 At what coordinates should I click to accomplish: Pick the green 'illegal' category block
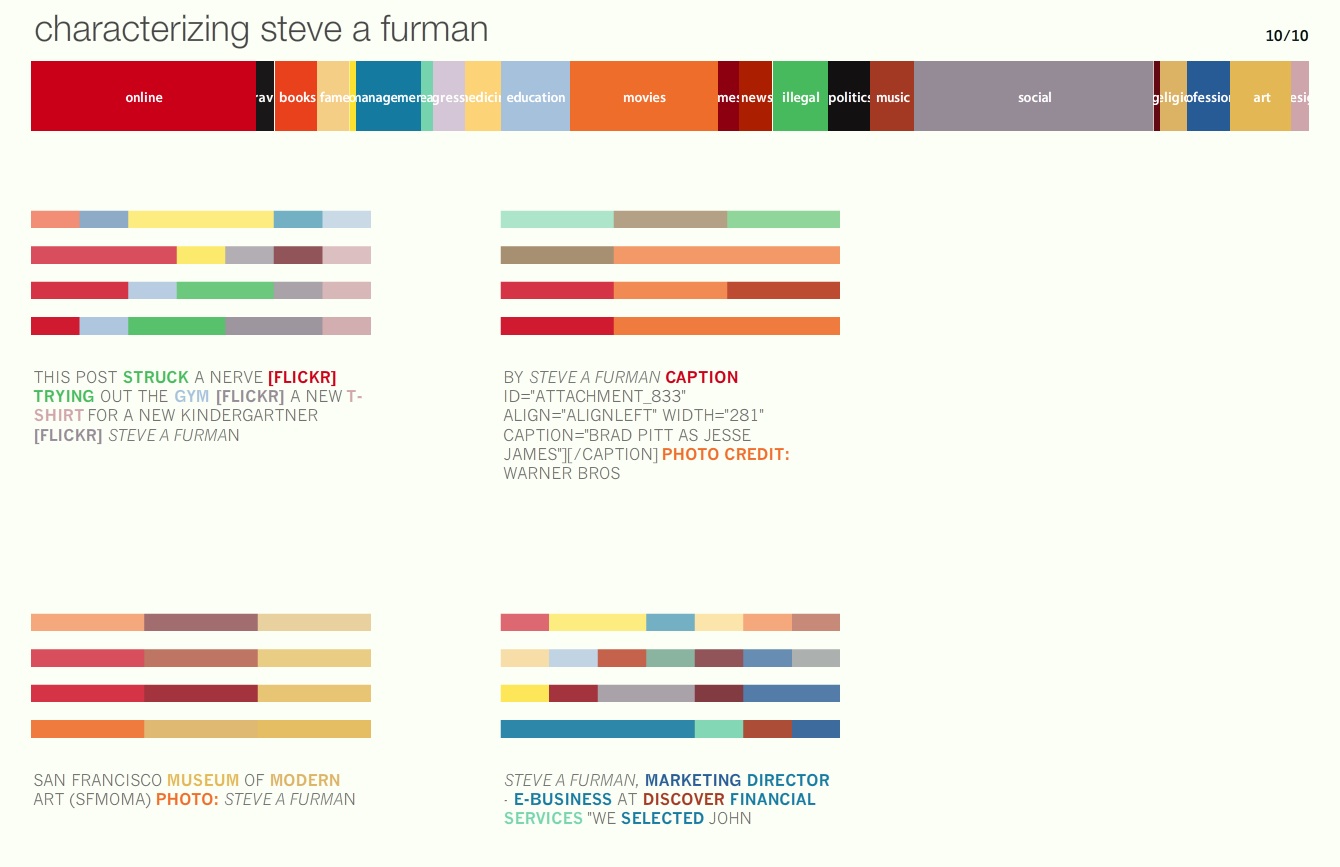point(800,97)
